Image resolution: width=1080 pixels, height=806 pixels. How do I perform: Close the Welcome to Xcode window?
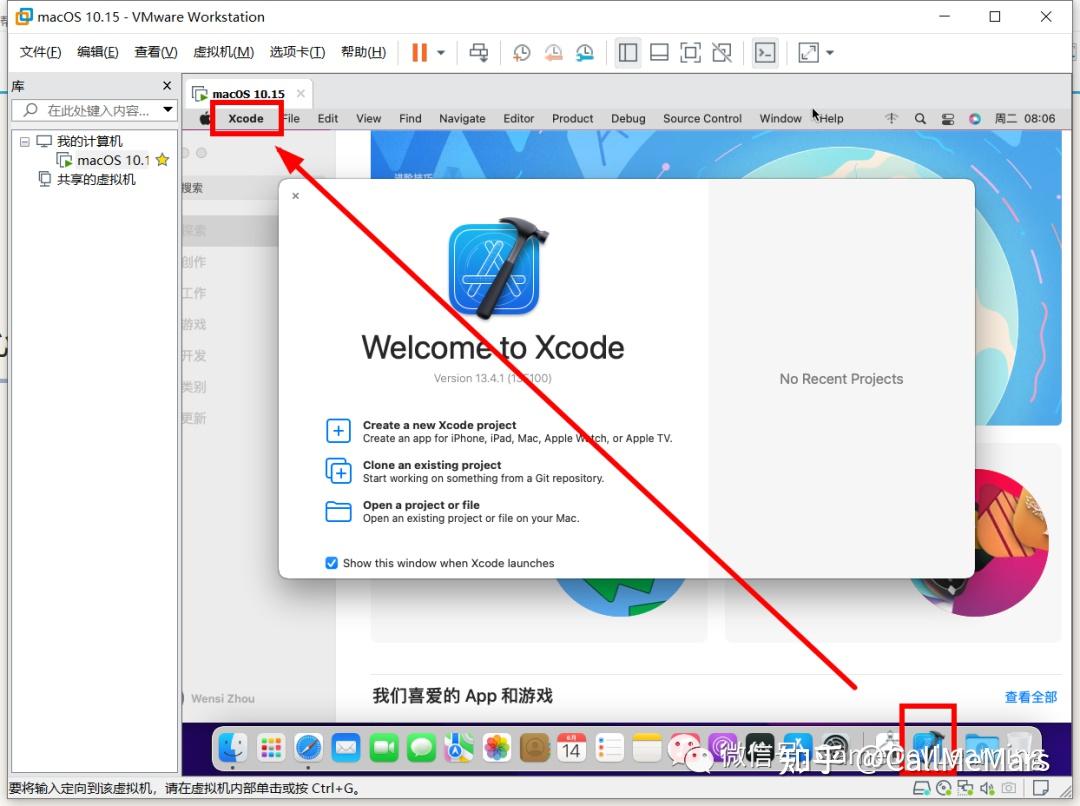pos(295,196)
